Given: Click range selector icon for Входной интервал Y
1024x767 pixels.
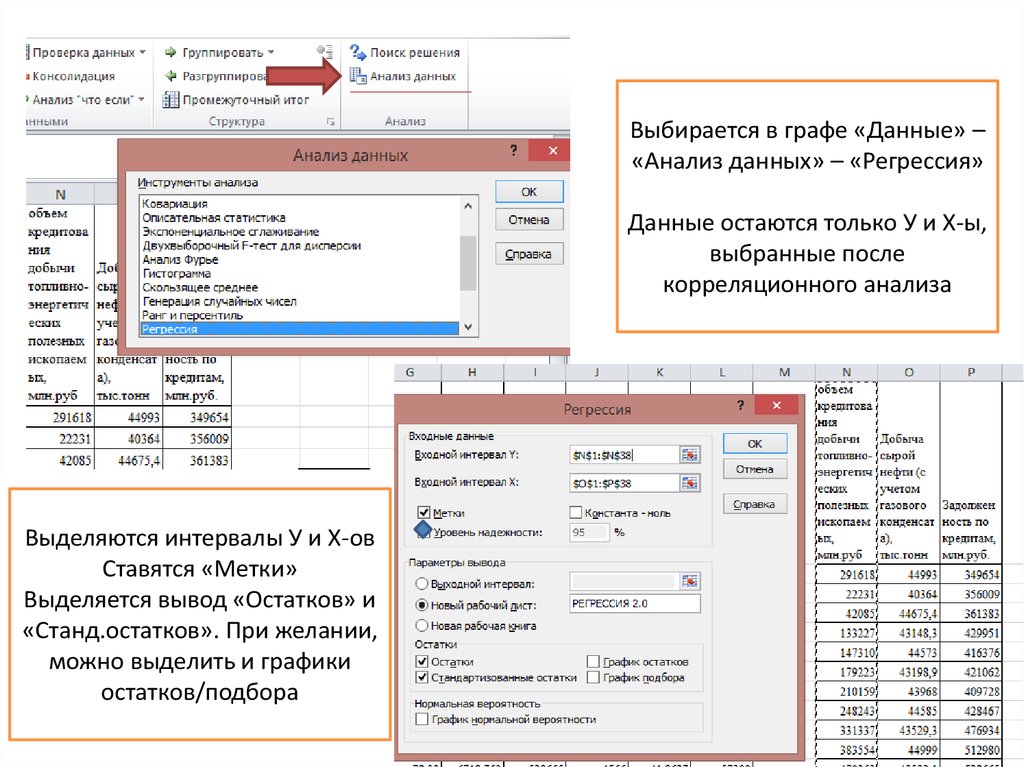Looking at the screenshot, I should pos(690,455).
